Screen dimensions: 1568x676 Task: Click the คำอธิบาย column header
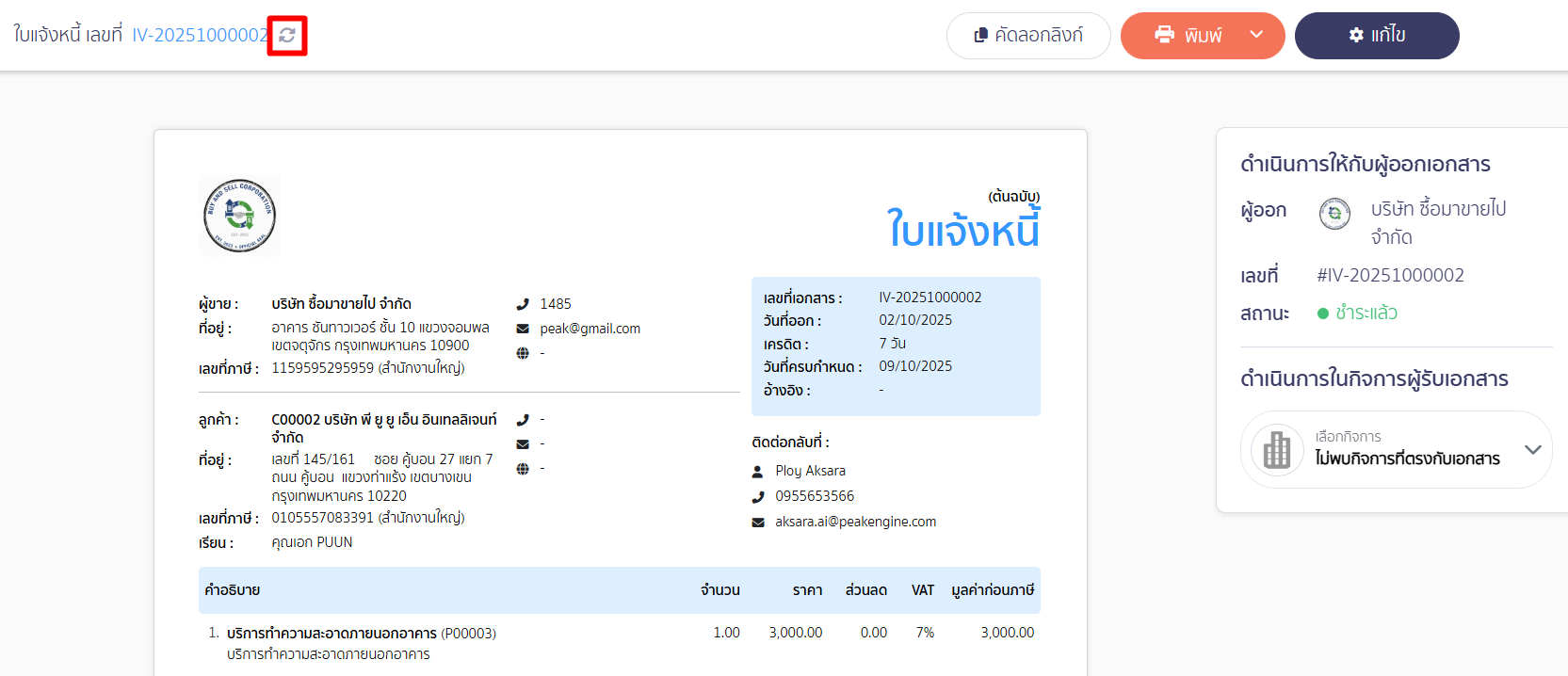233,590
